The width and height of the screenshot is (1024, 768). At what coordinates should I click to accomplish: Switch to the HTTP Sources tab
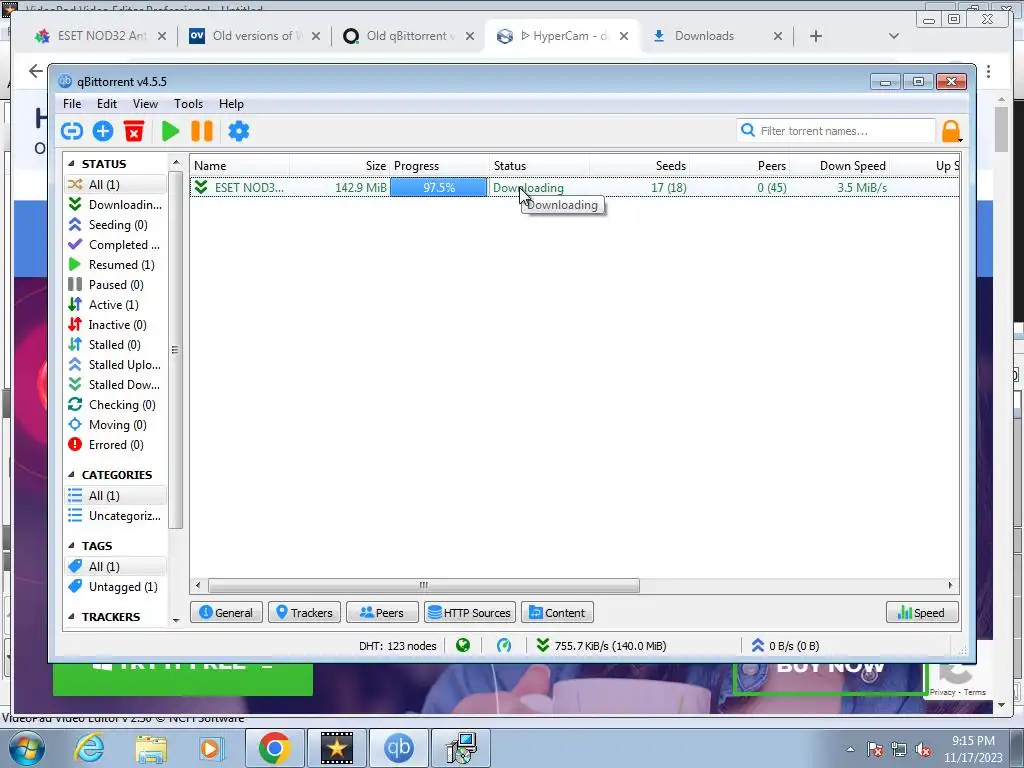click(x=470, y=613)
